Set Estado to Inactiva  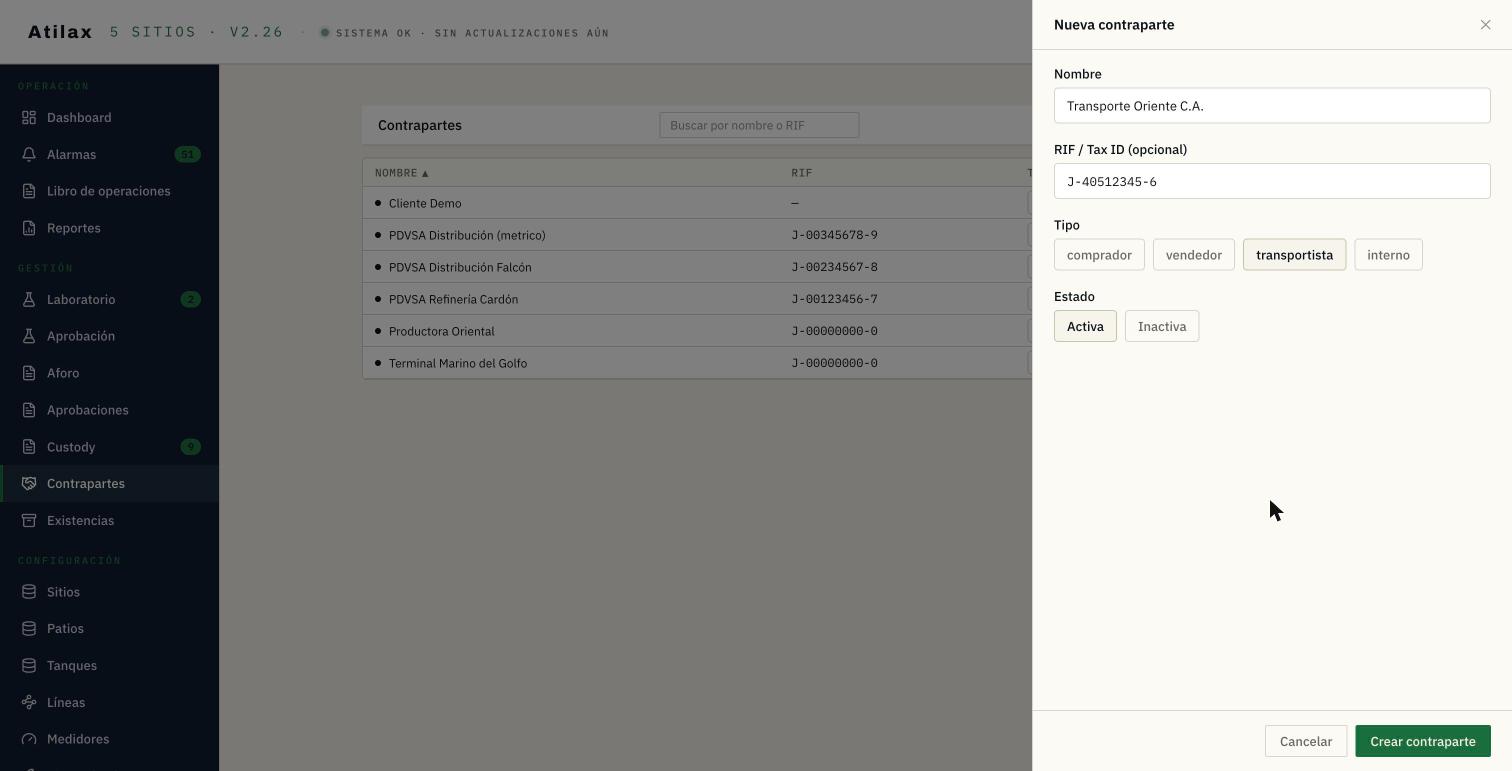click(1162, 327)
